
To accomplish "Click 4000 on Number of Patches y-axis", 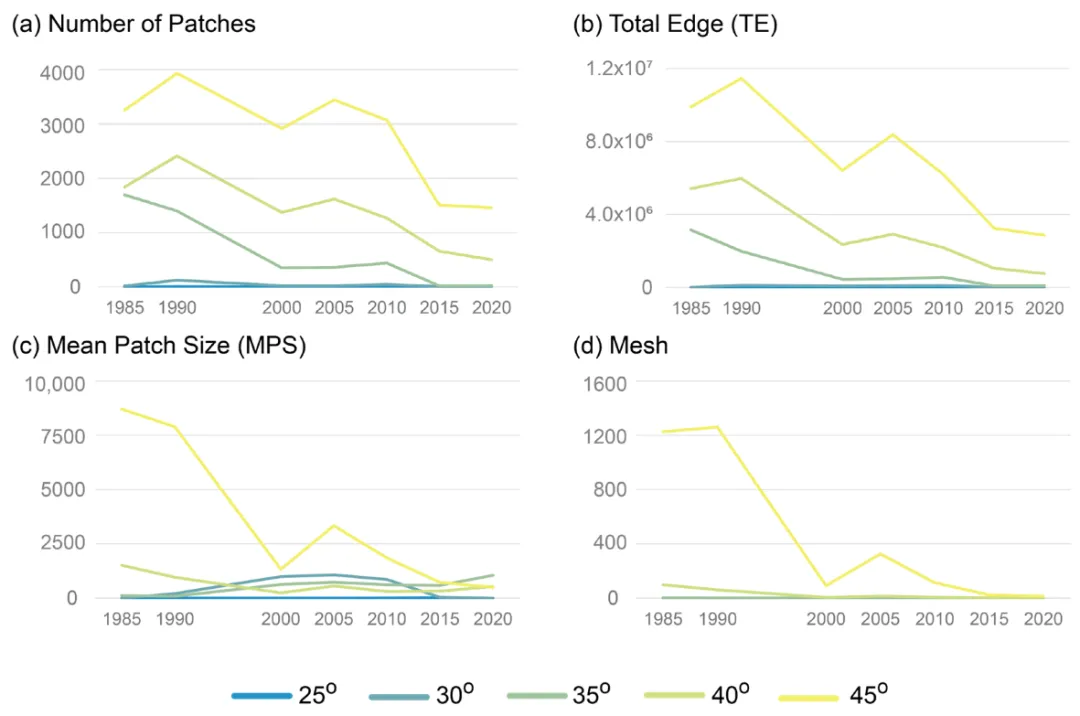I will pyautogui.click(x=62, y=72).
